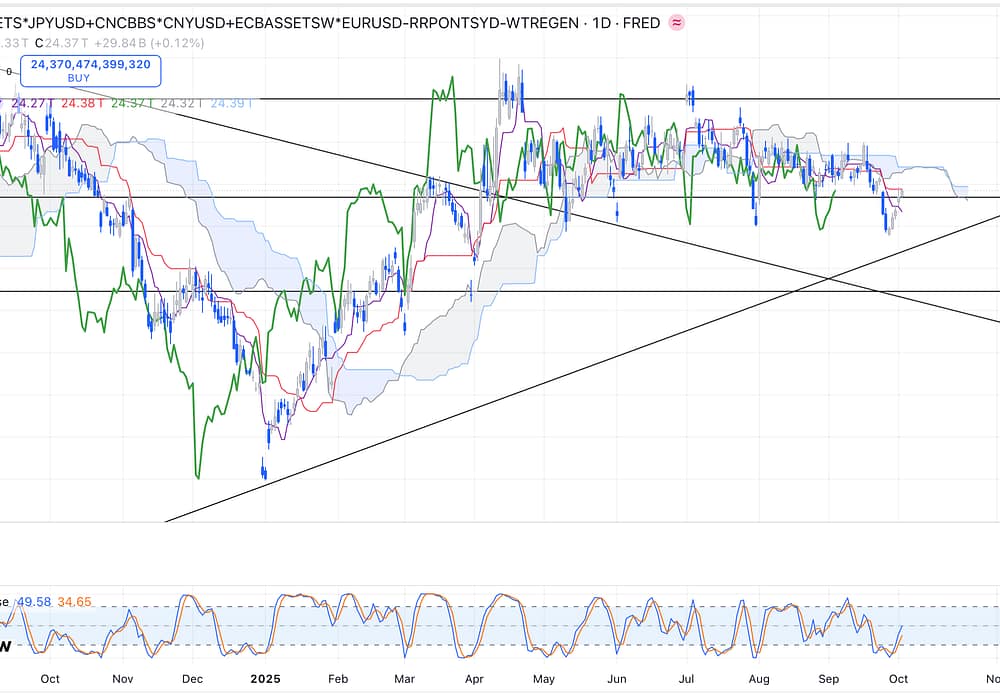Click the lowest blue candlestick in early January
This screenshot has height=700, width=1000.
pyautogui.click(x=264, y=470)
